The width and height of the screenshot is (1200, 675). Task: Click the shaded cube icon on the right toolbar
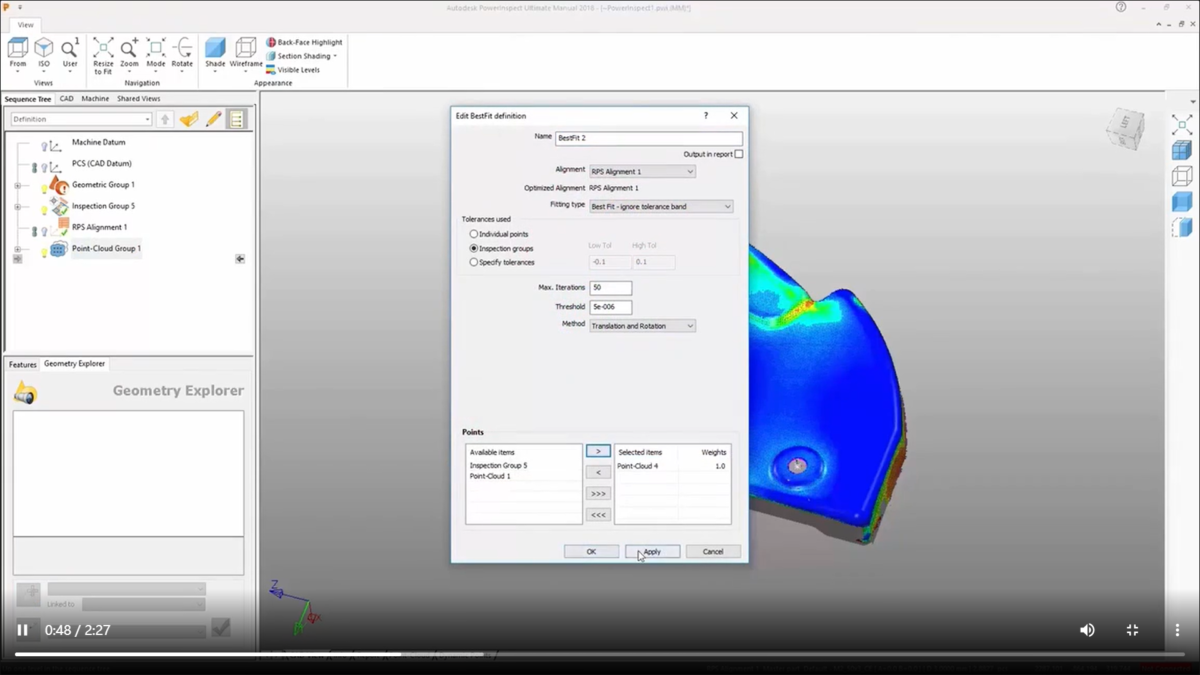1181,150
